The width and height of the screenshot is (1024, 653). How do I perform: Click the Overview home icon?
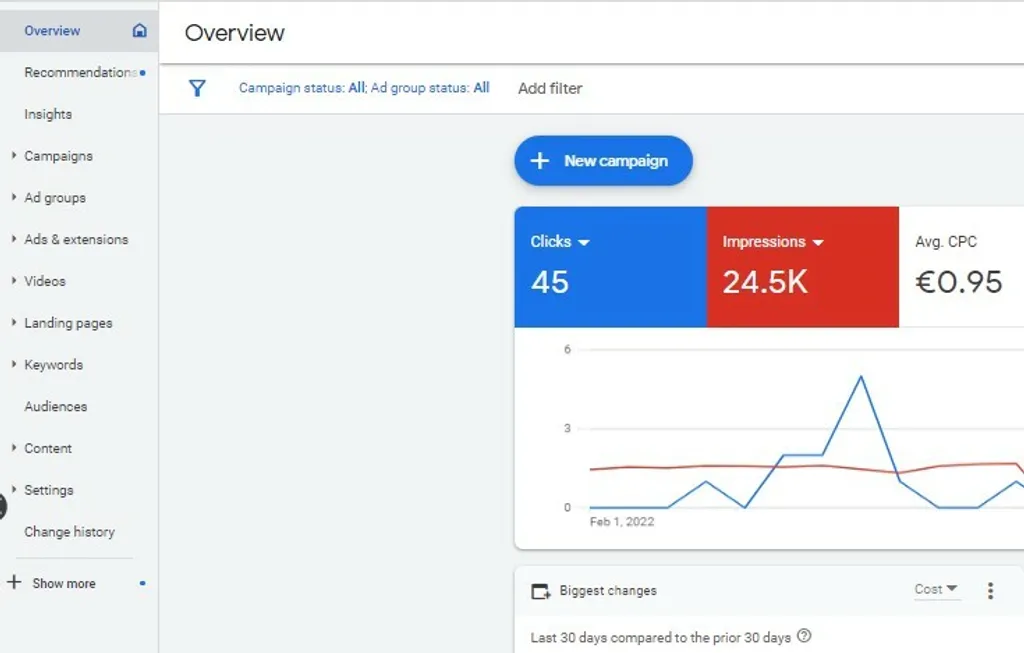coord(140,31)
